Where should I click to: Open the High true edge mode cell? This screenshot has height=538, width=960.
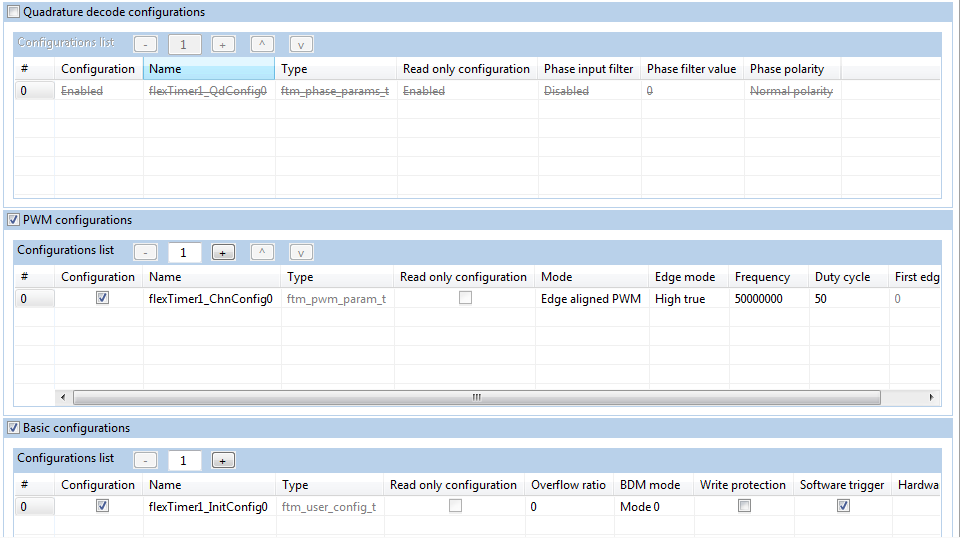click(x=688, y=299)
